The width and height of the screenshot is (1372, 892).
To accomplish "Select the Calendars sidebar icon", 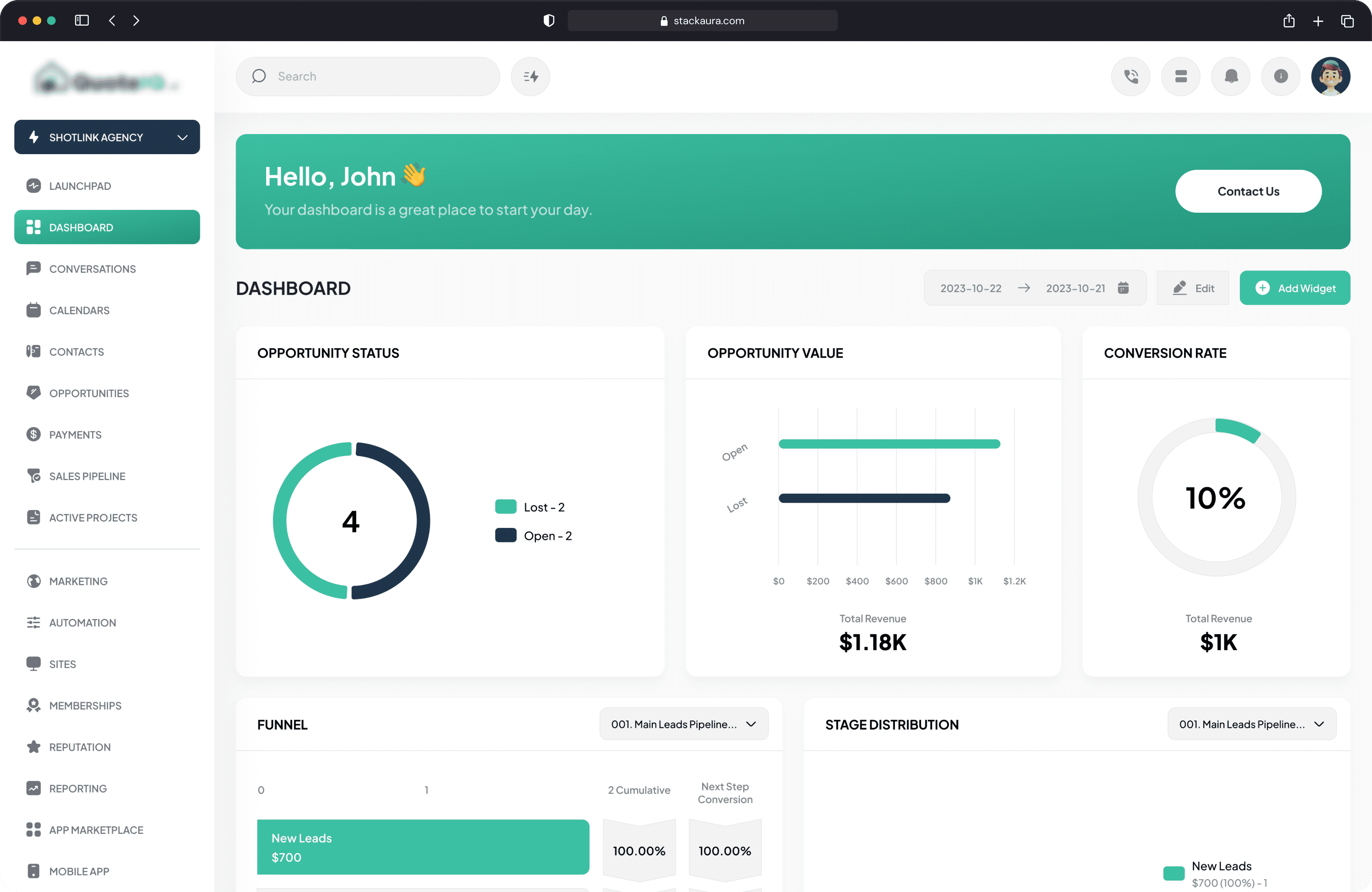I will point(33,310).
